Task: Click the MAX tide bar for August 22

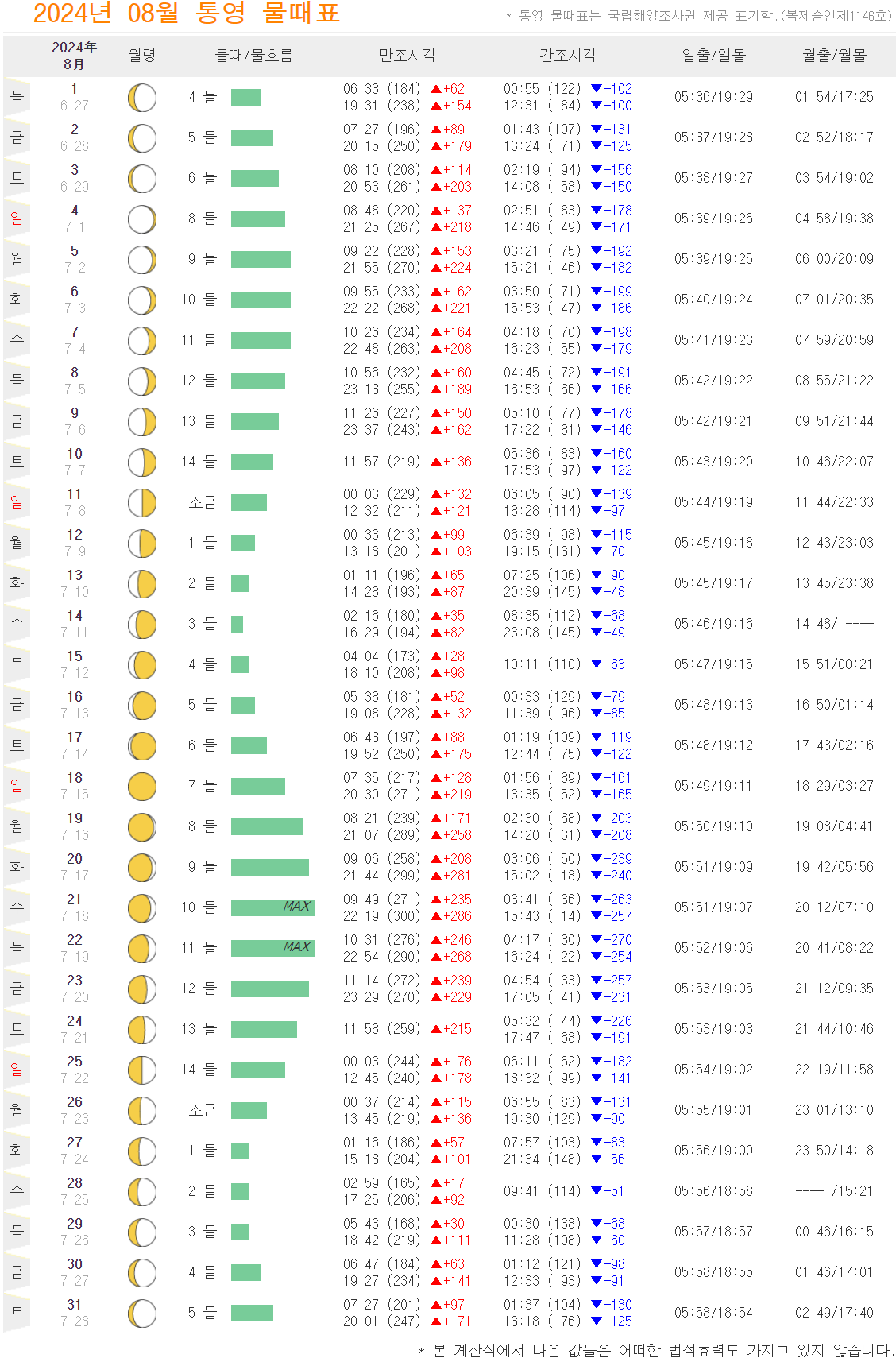Action: (x=272, y=948)
